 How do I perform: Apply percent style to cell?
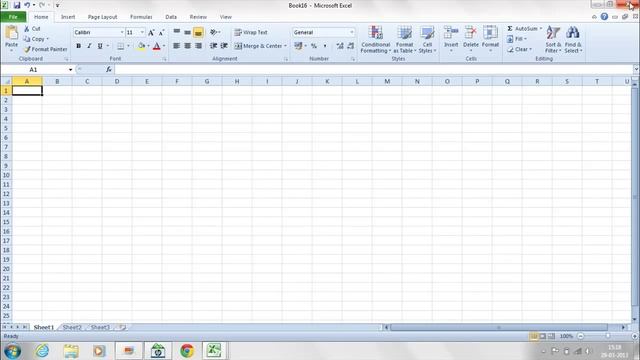pos(313,46)
